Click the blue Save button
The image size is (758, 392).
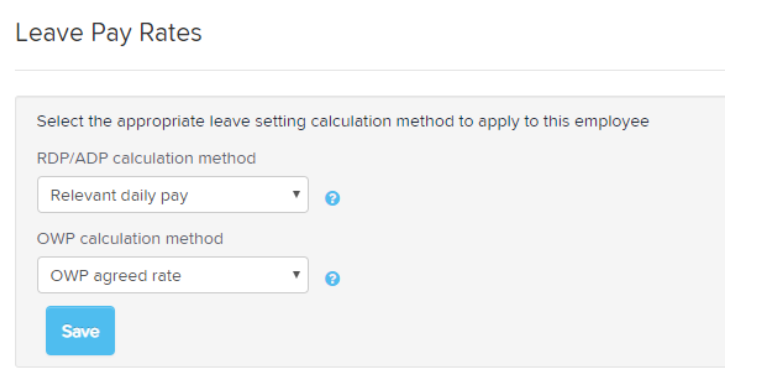(80, 331)
